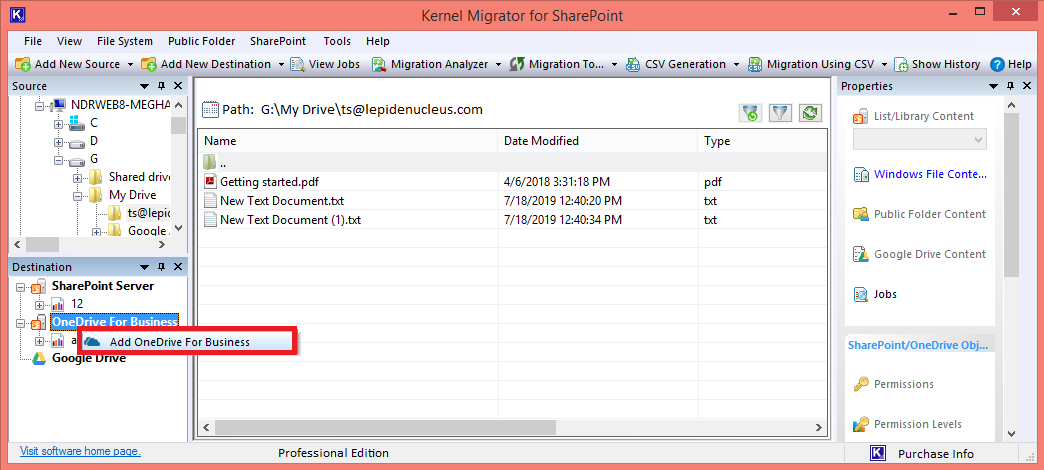Select Google Drive destination node
The image size is (1044, 470).
pyautogui.click(x=89, y=358)
